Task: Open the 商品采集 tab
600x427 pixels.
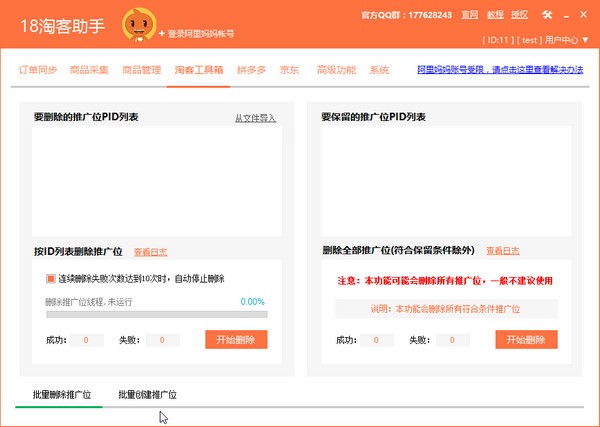Action: [89, 70]
